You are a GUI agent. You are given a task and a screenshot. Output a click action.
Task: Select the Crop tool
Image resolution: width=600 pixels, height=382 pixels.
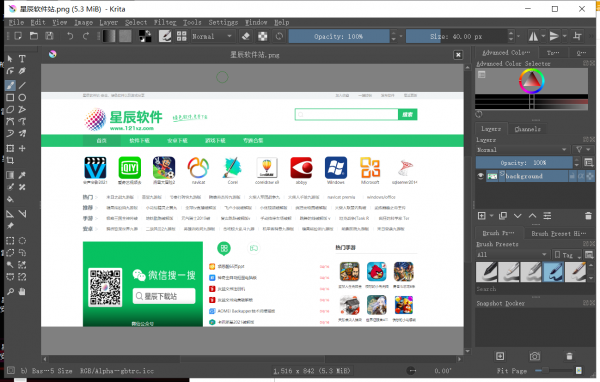10,160
